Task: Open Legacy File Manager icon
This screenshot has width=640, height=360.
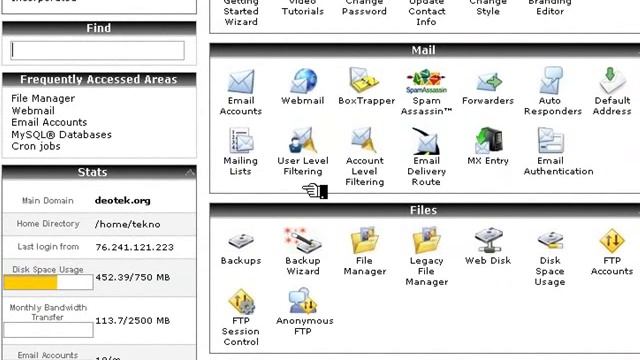Action: tap(426, 240)
